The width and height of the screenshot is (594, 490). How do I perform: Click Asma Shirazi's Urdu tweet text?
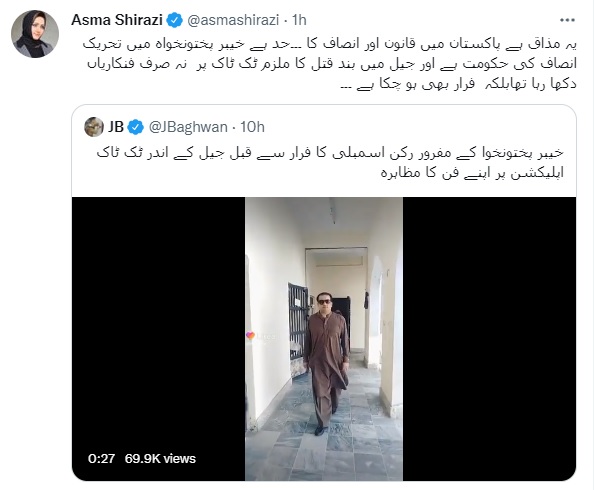click(x=330, y=64)
